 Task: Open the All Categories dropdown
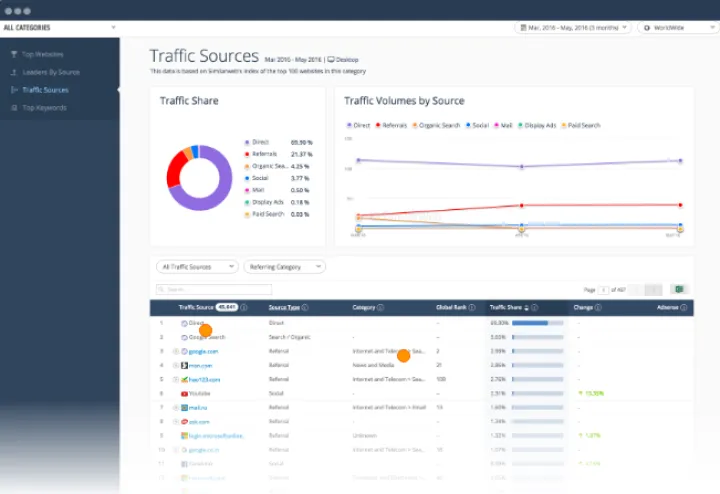pyautogui.click(x=58, y=27)
